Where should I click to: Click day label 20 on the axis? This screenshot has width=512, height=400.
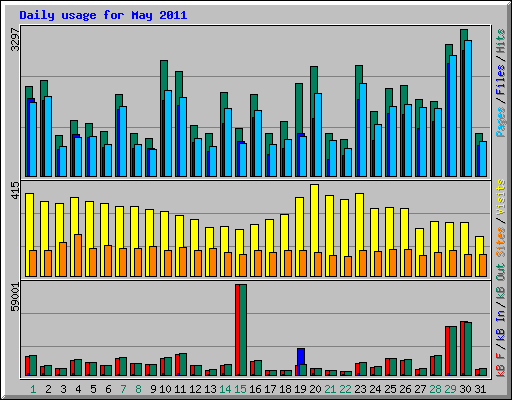(315, 389)
